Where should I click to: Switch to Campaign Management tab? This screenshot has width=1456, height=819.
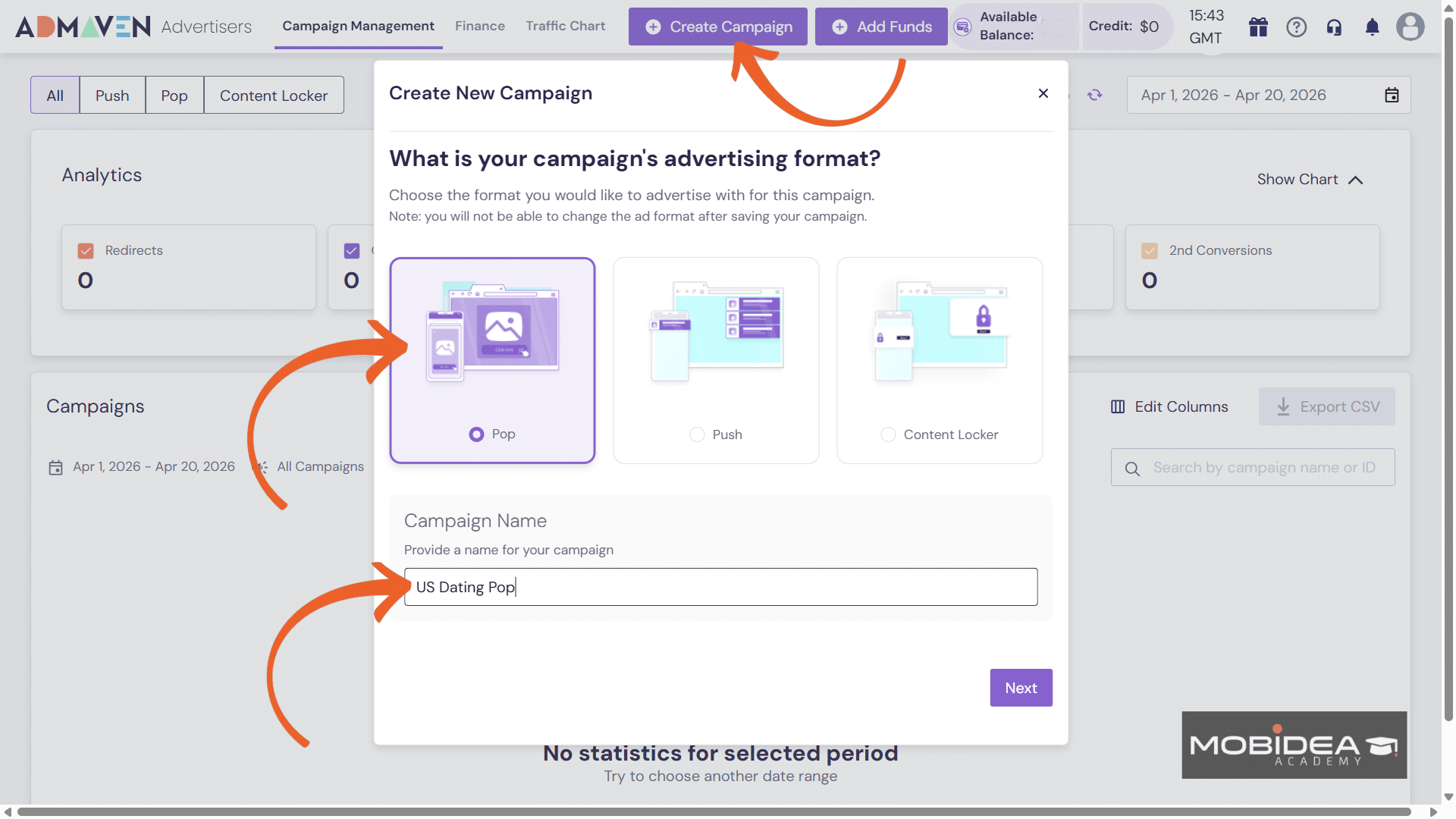pos(358,26)
